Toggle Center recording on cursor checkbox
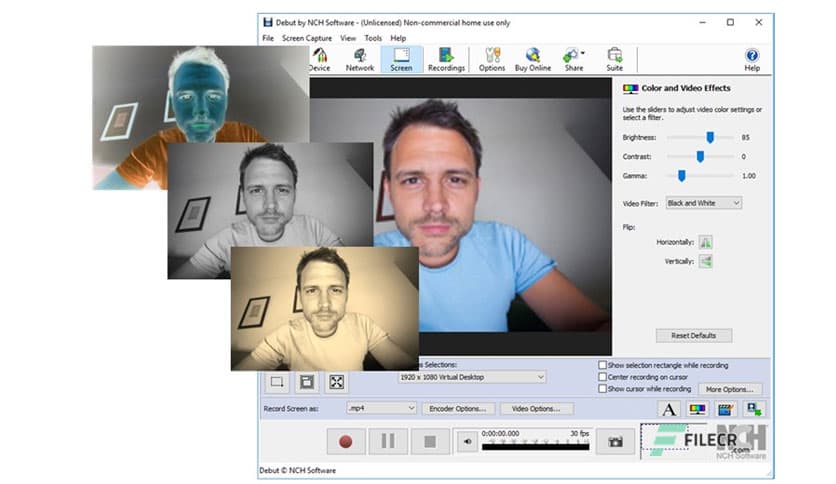Viewport: 836px width, 484px height. [x=603, y=378]
